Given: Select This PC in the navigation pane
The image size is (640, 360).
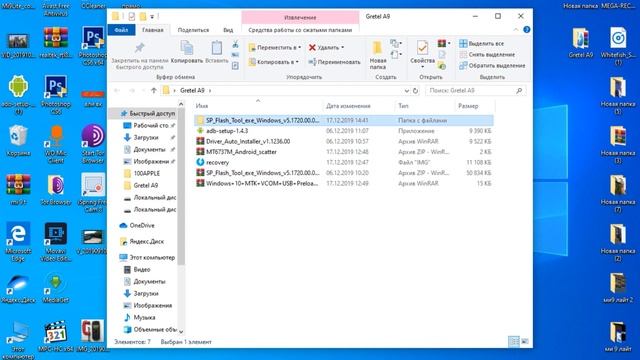Looking at the screenshot, I should [x=147, y=258].
